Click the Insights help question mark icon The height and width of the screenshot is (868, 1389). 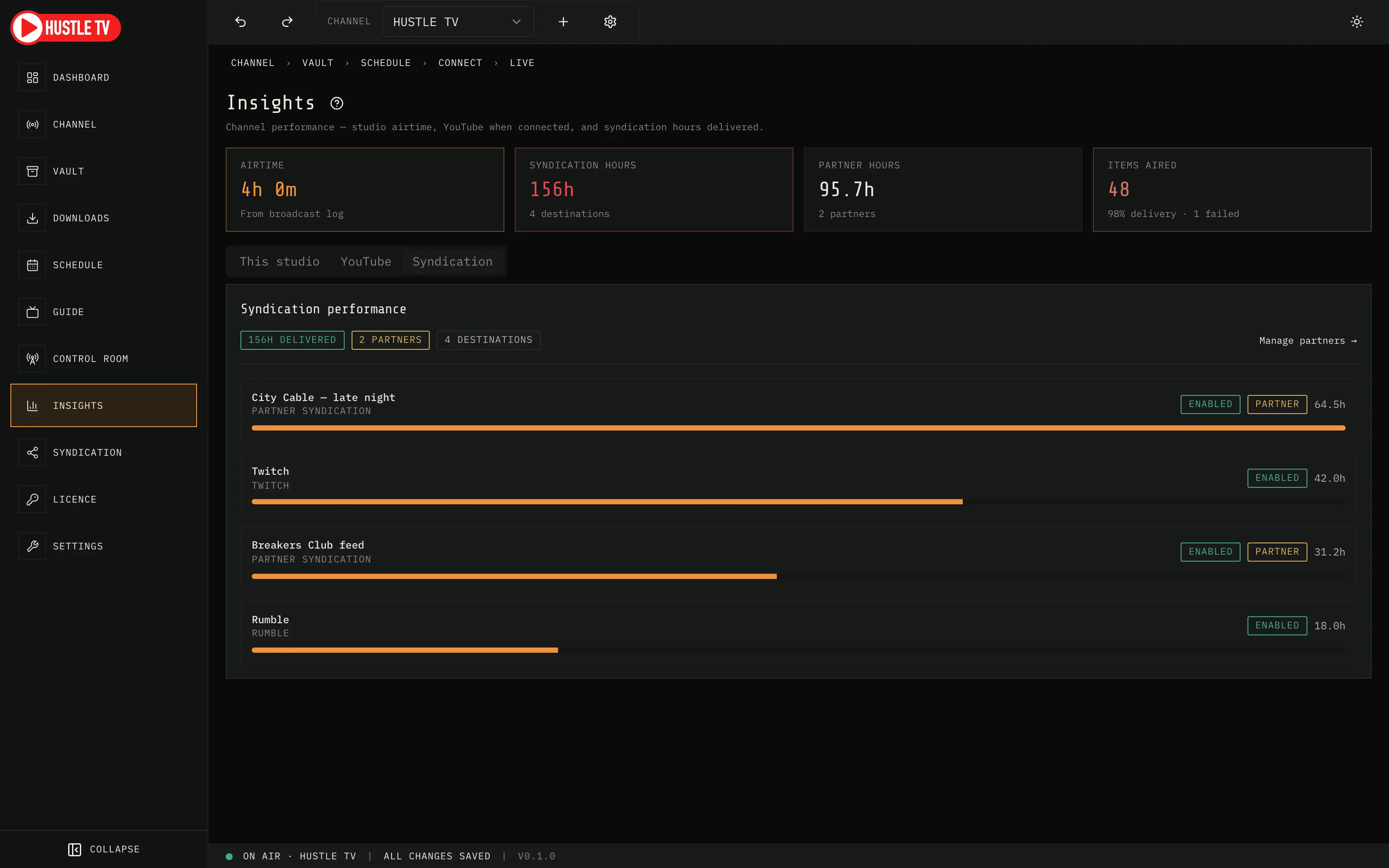tap(337, 103)
